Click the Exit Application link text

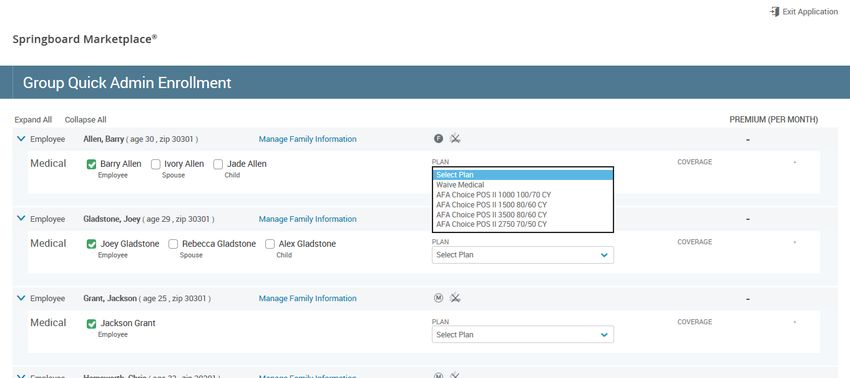[810, 11]
